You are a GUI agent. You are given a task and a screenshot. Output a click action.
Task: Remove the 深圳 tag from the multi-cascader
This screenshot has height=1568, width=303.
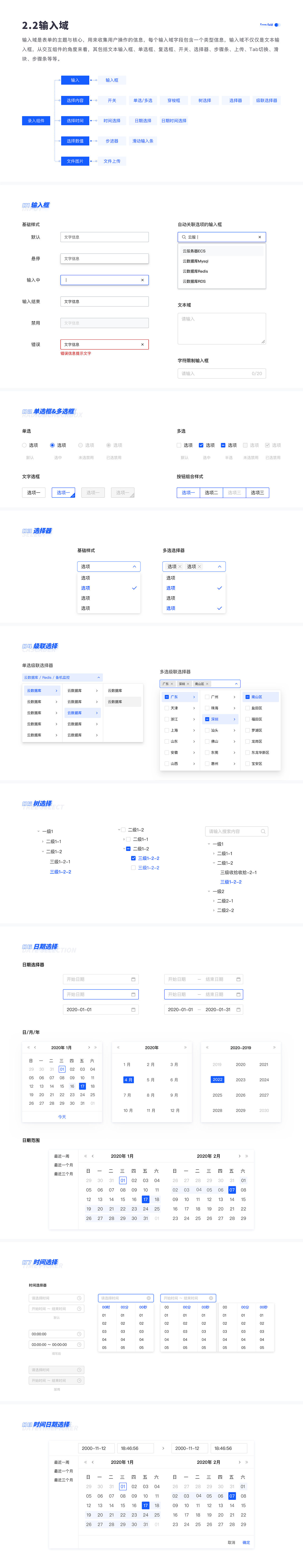click(188, 684)
